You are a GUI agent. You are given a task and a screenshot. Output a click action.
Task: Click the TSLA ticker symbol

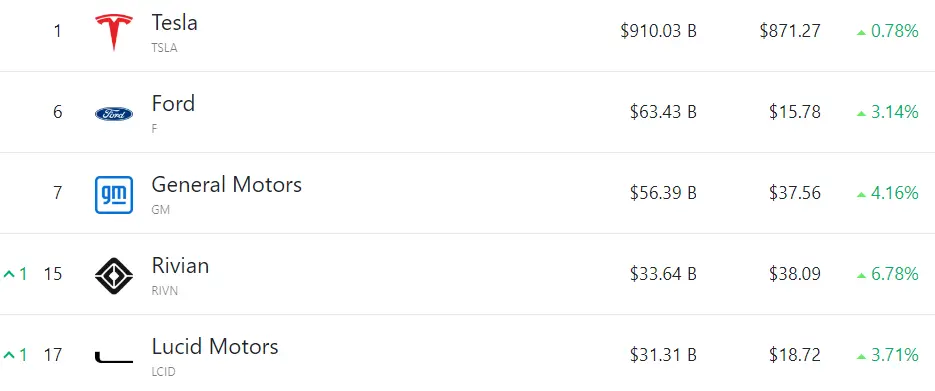164,48
